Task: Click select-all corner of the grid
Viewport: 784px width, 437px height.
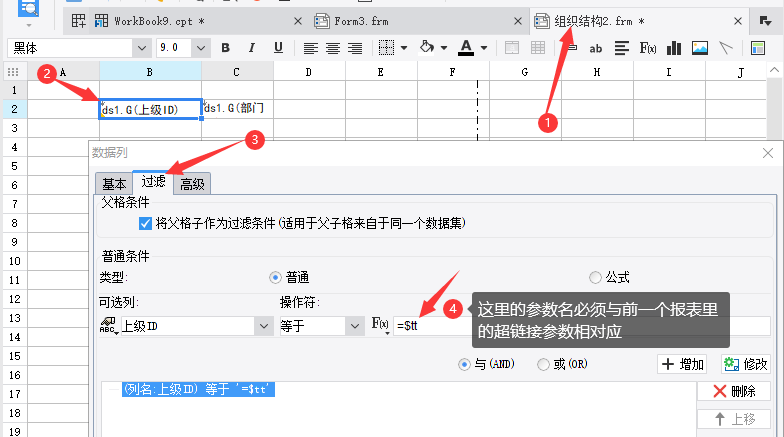Action: [x=14, y=72]
